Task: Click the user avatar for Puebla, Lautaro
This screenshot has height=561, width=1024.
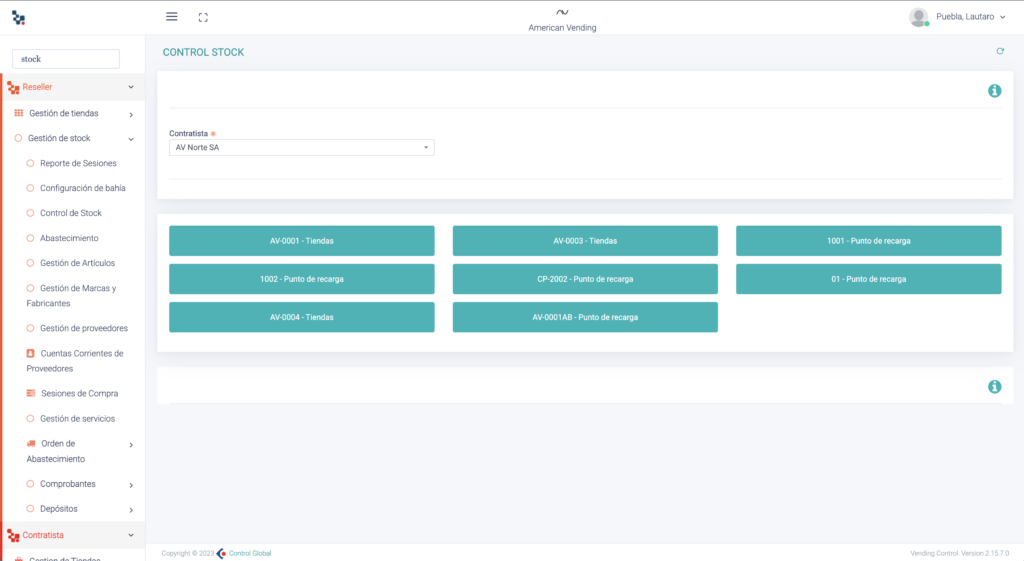Action: [919, 17]
